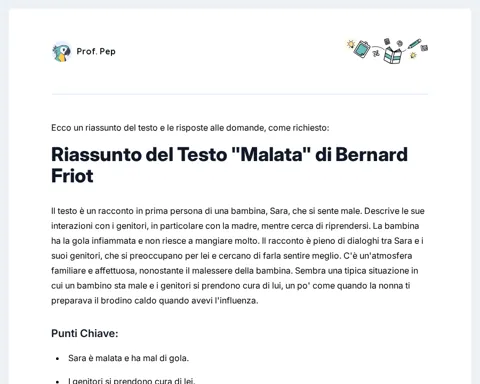Viewport: 480px width, 384px height.
Task: Click the horizontal divider line under header
Action: click(240, 94)
